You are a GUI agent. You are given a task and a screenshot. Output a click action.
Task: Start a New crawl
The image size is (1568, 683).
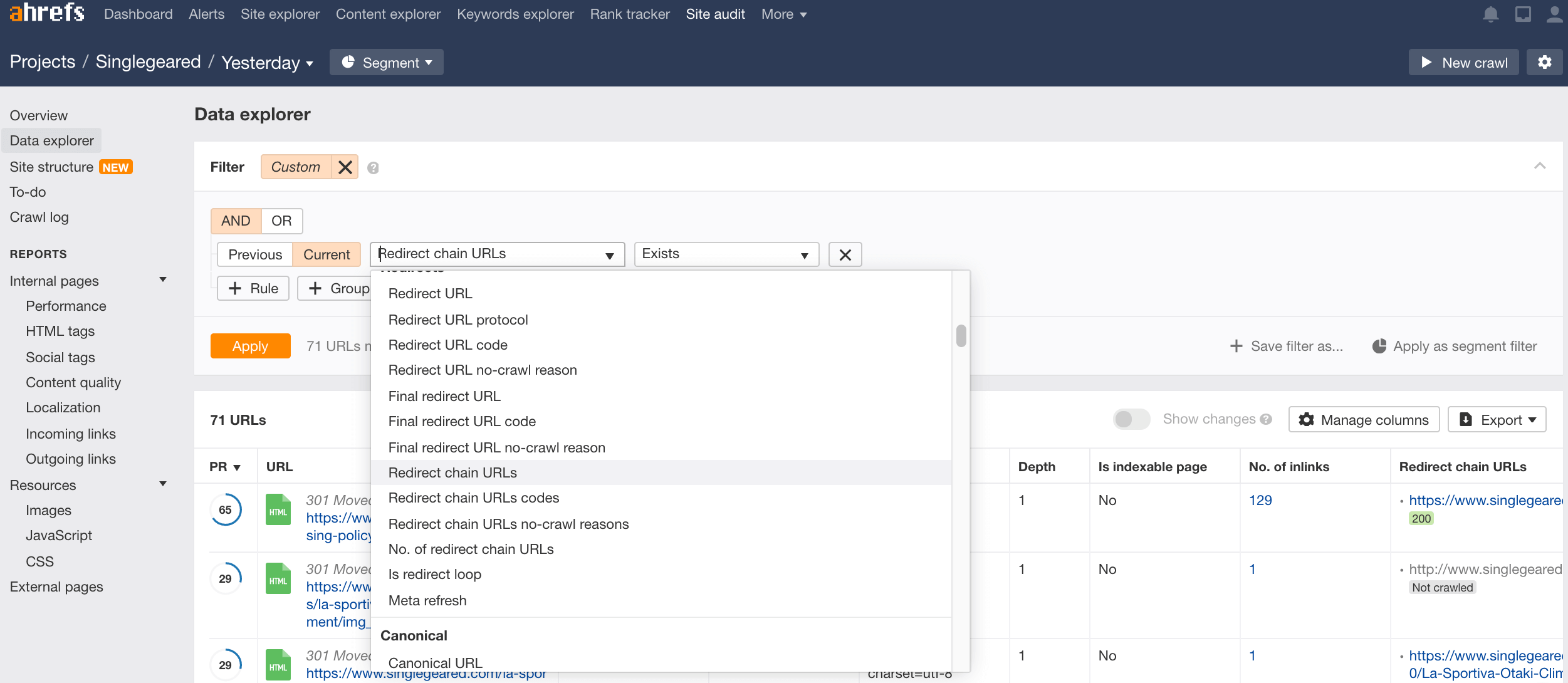(1463, 62)
